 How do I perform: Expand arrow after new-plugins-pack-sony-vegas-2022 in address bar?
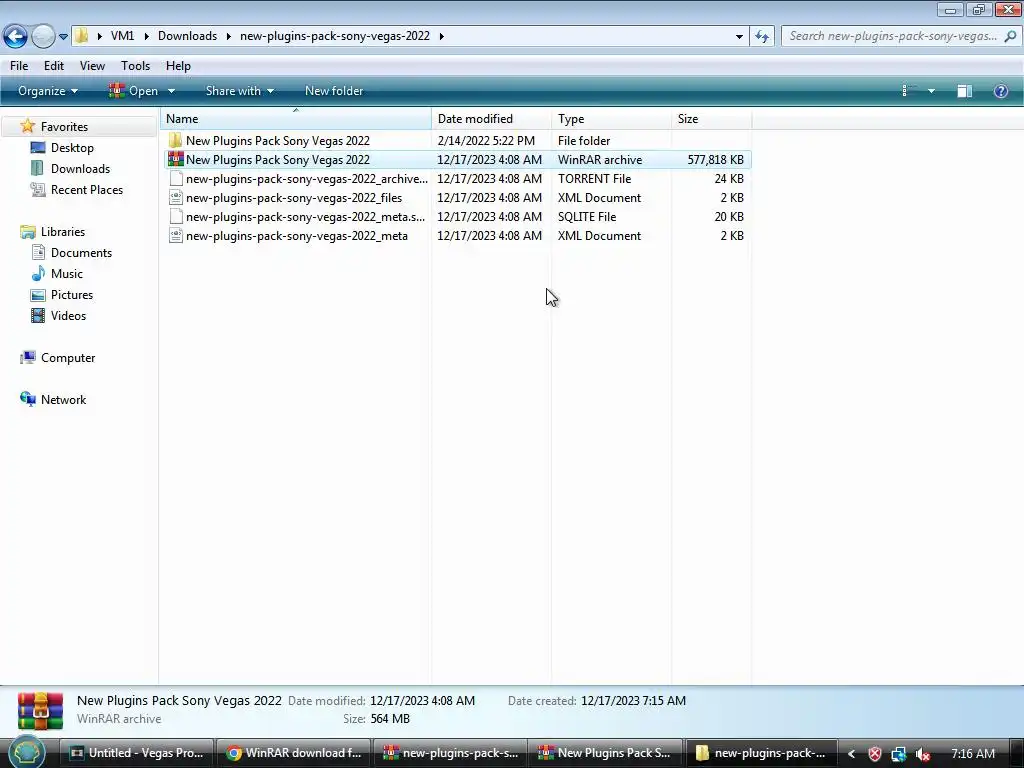pyautogui.click(x=442, y=37)
